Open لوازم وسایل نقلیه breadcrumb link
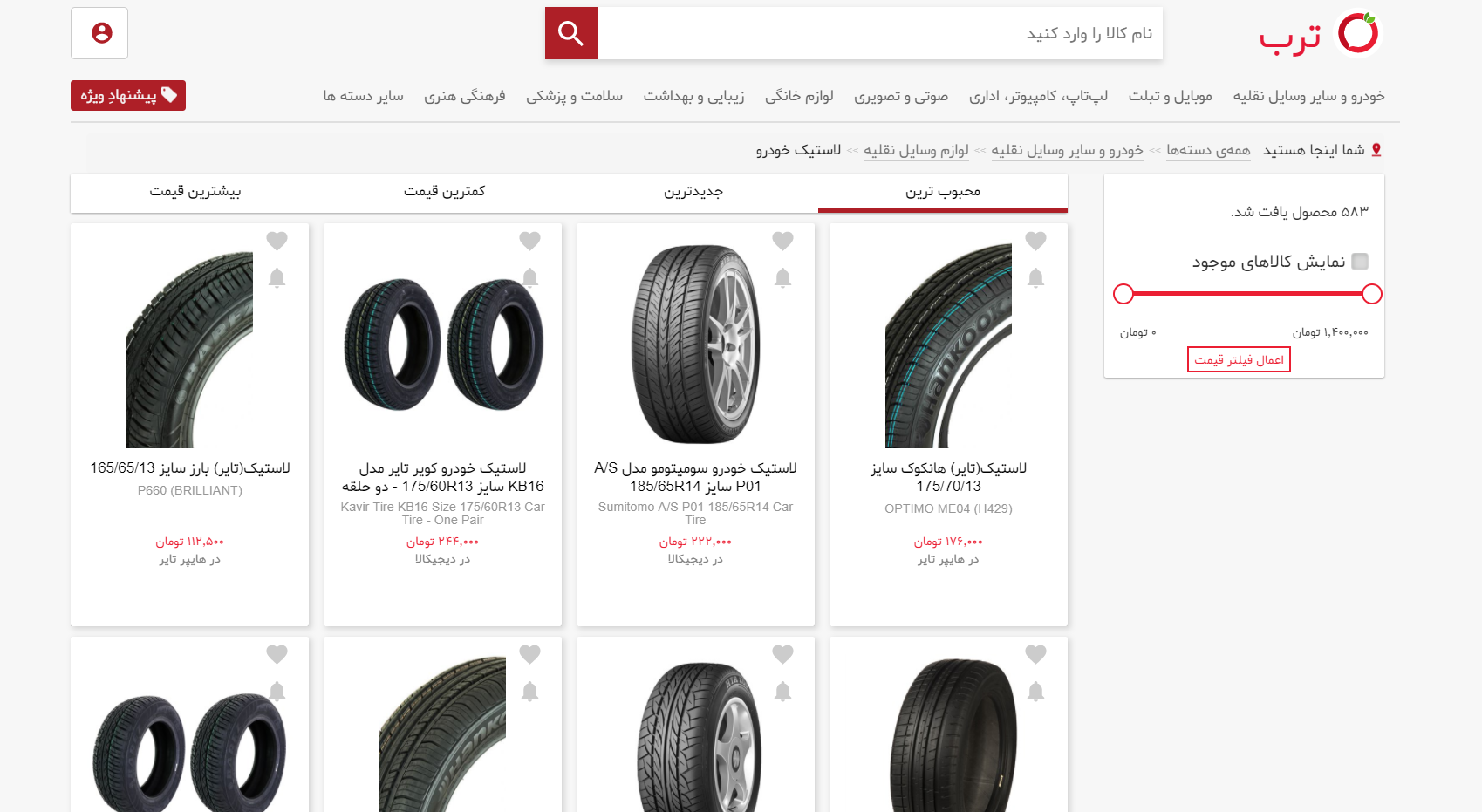 [916, 150]
